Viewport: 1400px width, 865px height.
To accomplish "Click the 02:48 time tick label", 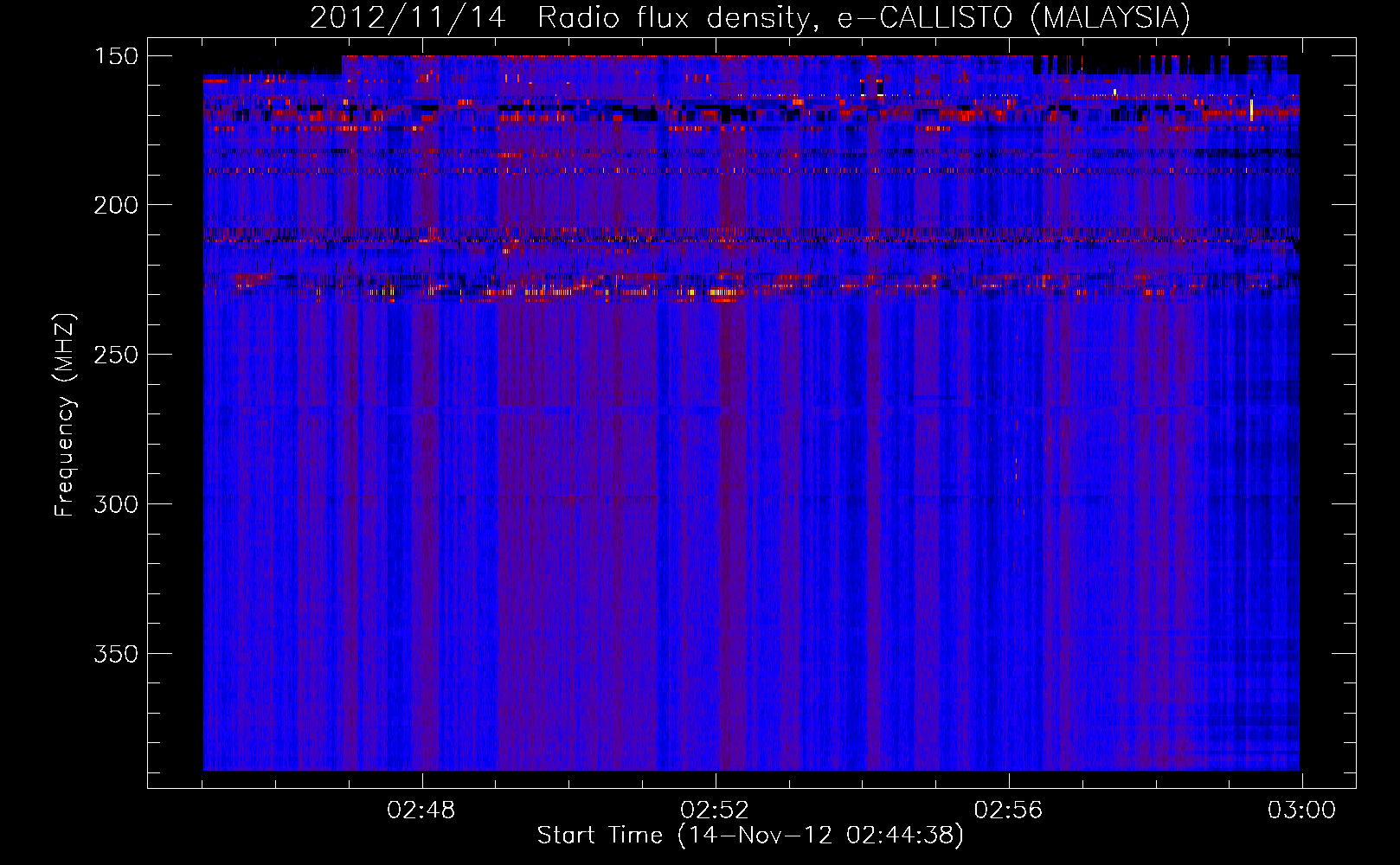I will tap(421, 811).
